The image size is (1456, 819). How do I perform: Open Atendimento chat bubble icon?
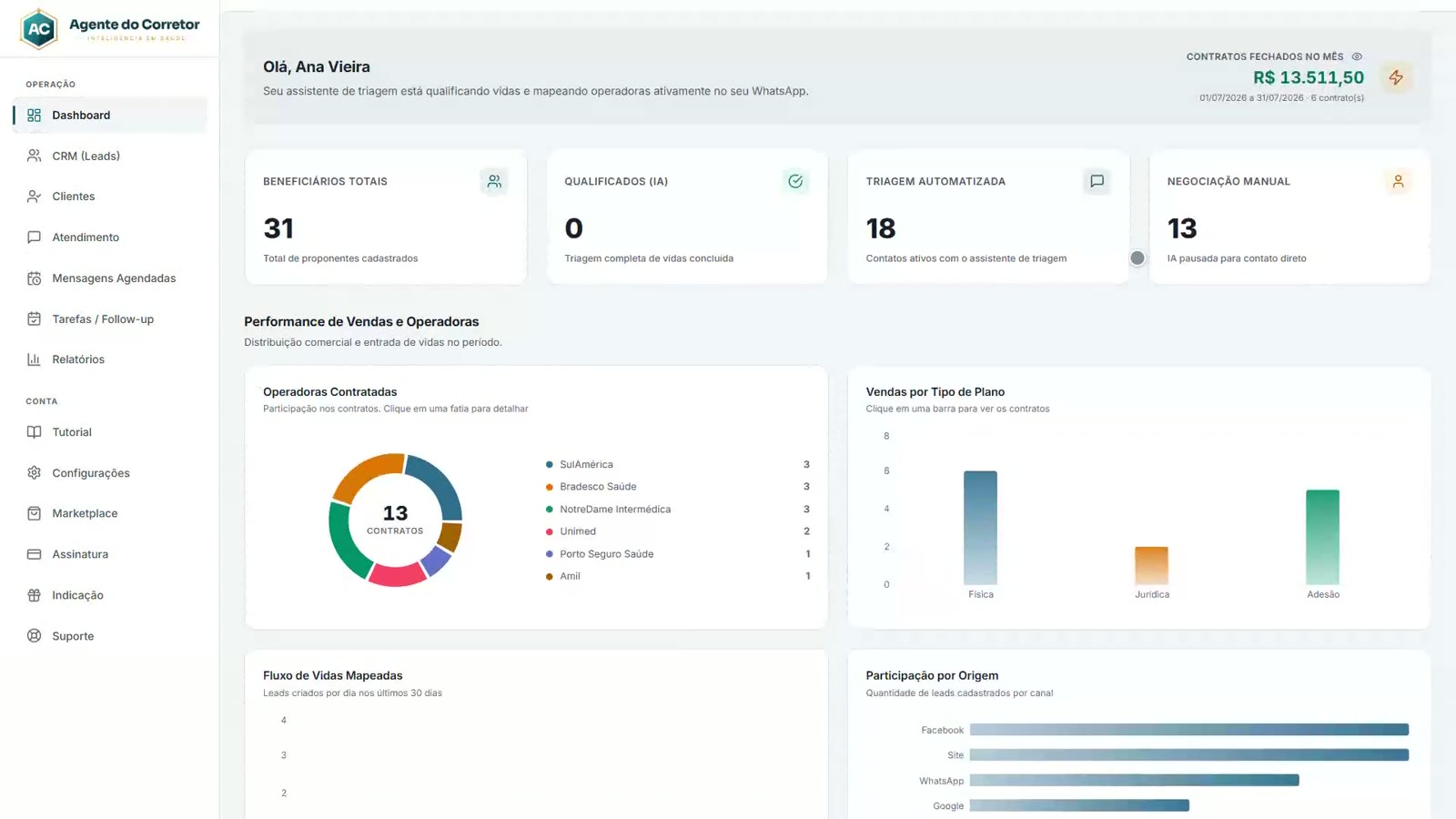pos(34,238)
